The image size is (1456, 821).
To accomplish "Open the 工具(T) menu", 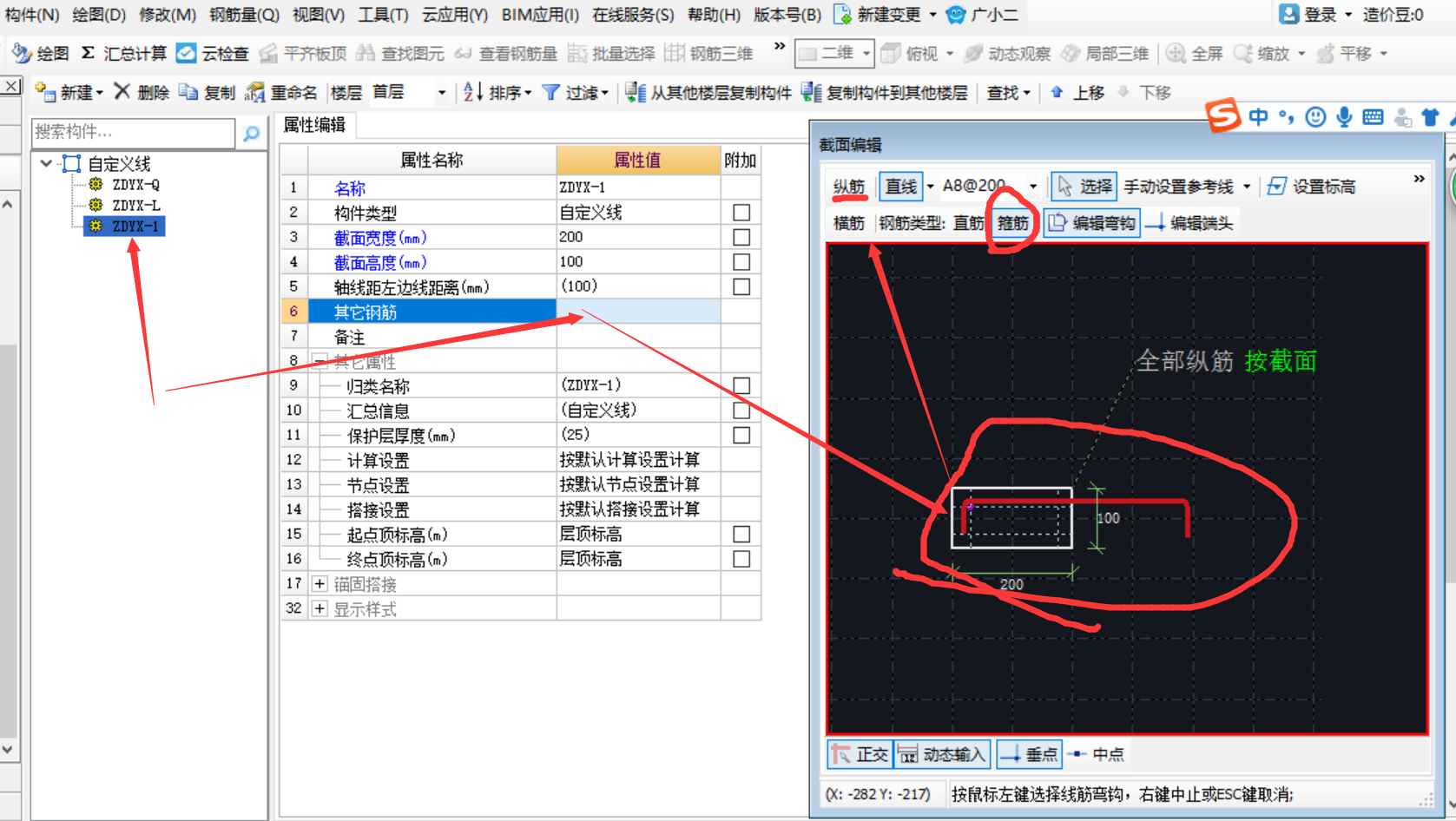I will coord(384,15).
